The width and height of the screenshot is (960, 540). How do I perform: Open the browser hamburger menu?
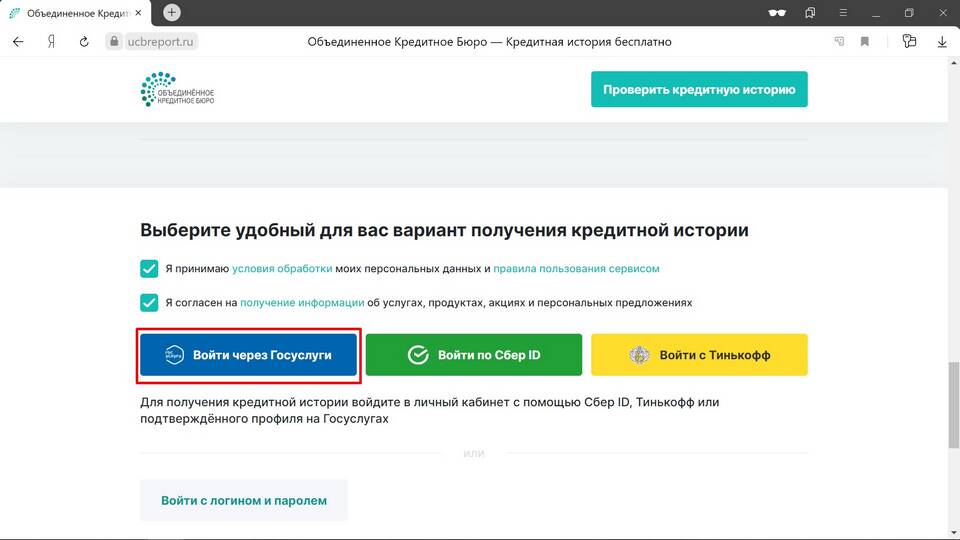pyautogui.click(x=843, y=12)
